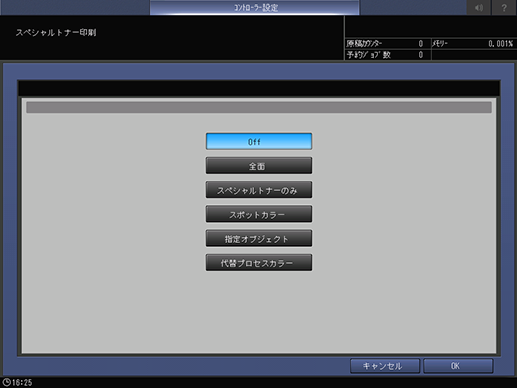Pick the スポットカラー option
The height and width of the screenshot is (388, 517).
pyautogui.click(x=259, y=214)
